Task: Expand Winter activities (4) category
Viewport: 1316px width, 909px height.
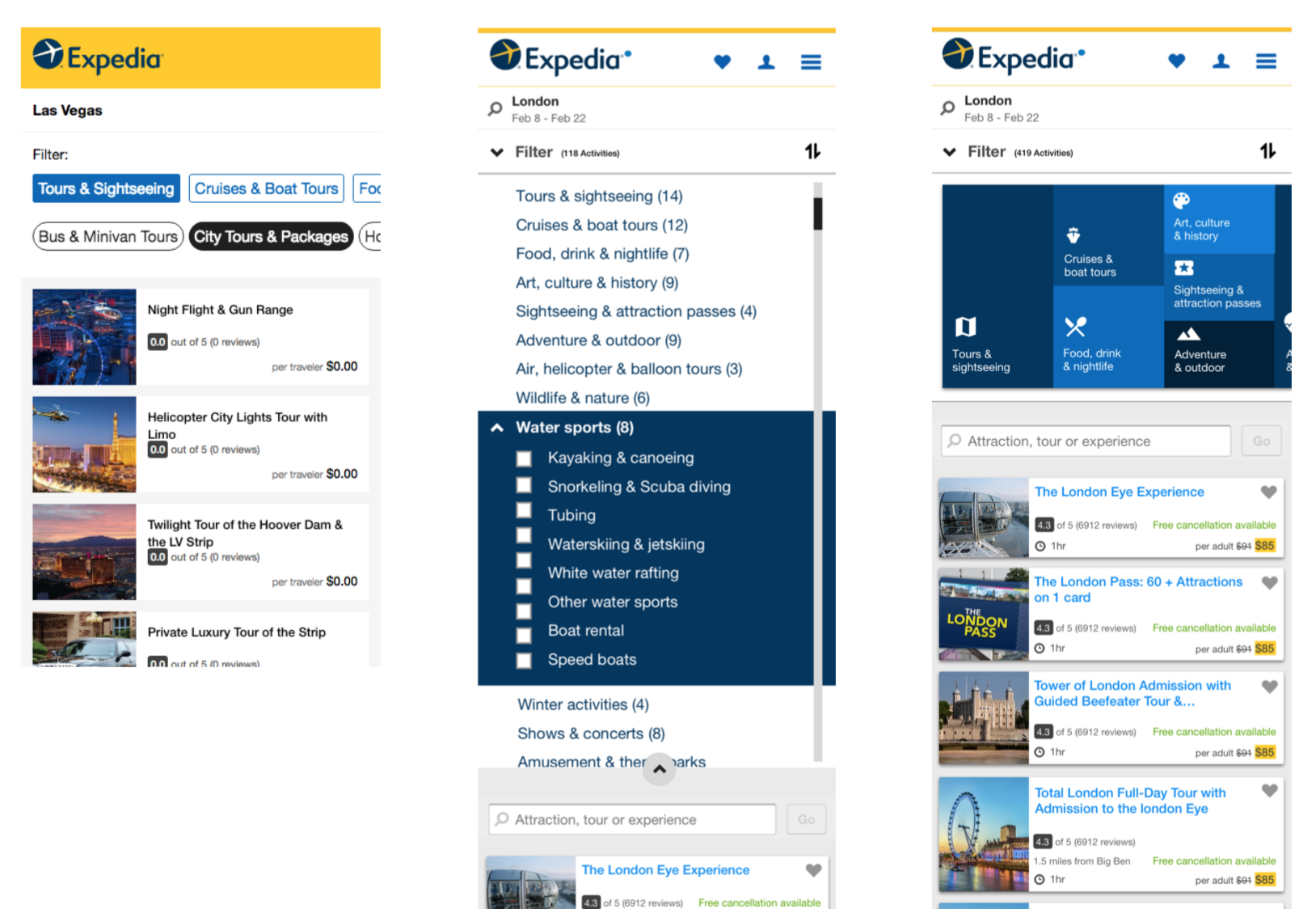Action: [x=583, y=704]
